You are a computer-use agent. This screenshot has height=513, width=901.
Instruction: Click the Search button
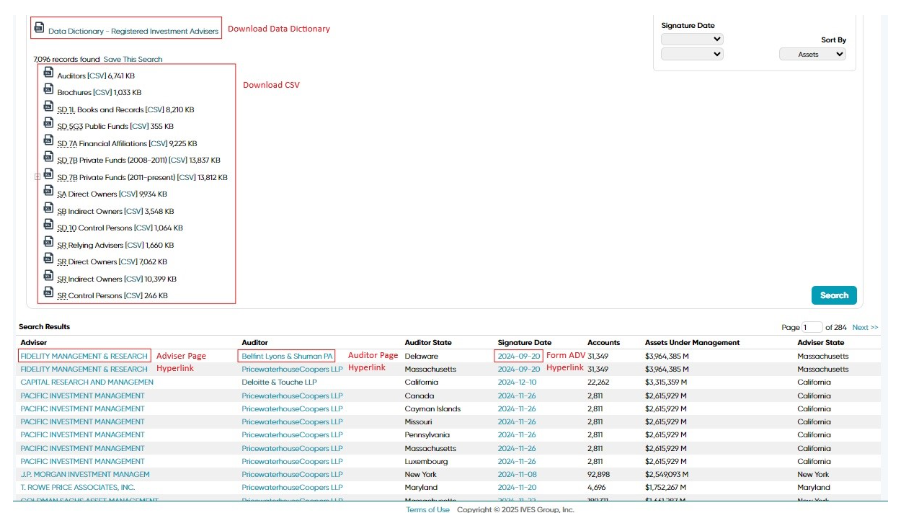point(834,295)
